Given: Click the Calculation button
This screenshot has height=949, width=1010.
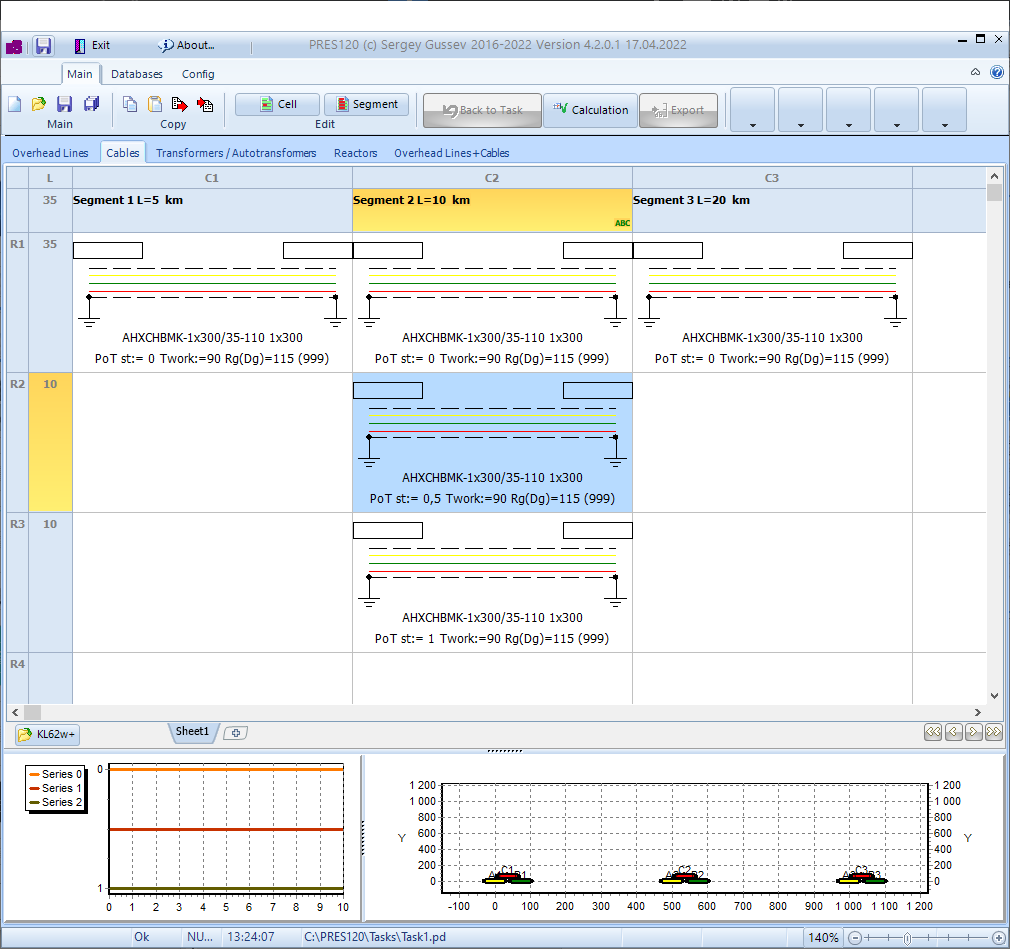Looking at the screenshot, I should (590, 110).
